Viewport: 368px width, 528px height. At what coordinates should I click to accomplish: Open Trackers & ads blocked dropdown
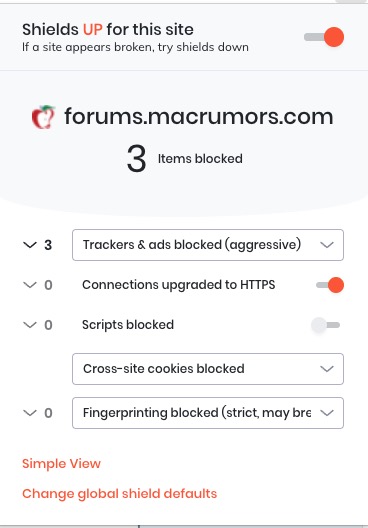[x=208, y=245]
